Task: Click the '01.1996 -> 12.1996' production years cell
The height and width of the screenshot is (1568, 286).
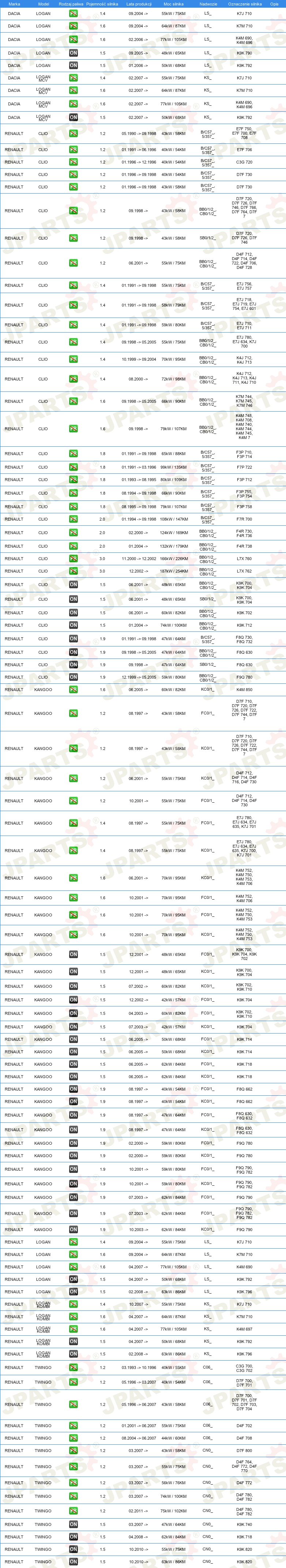Action: pyautogui.click(x=139, y=162)
